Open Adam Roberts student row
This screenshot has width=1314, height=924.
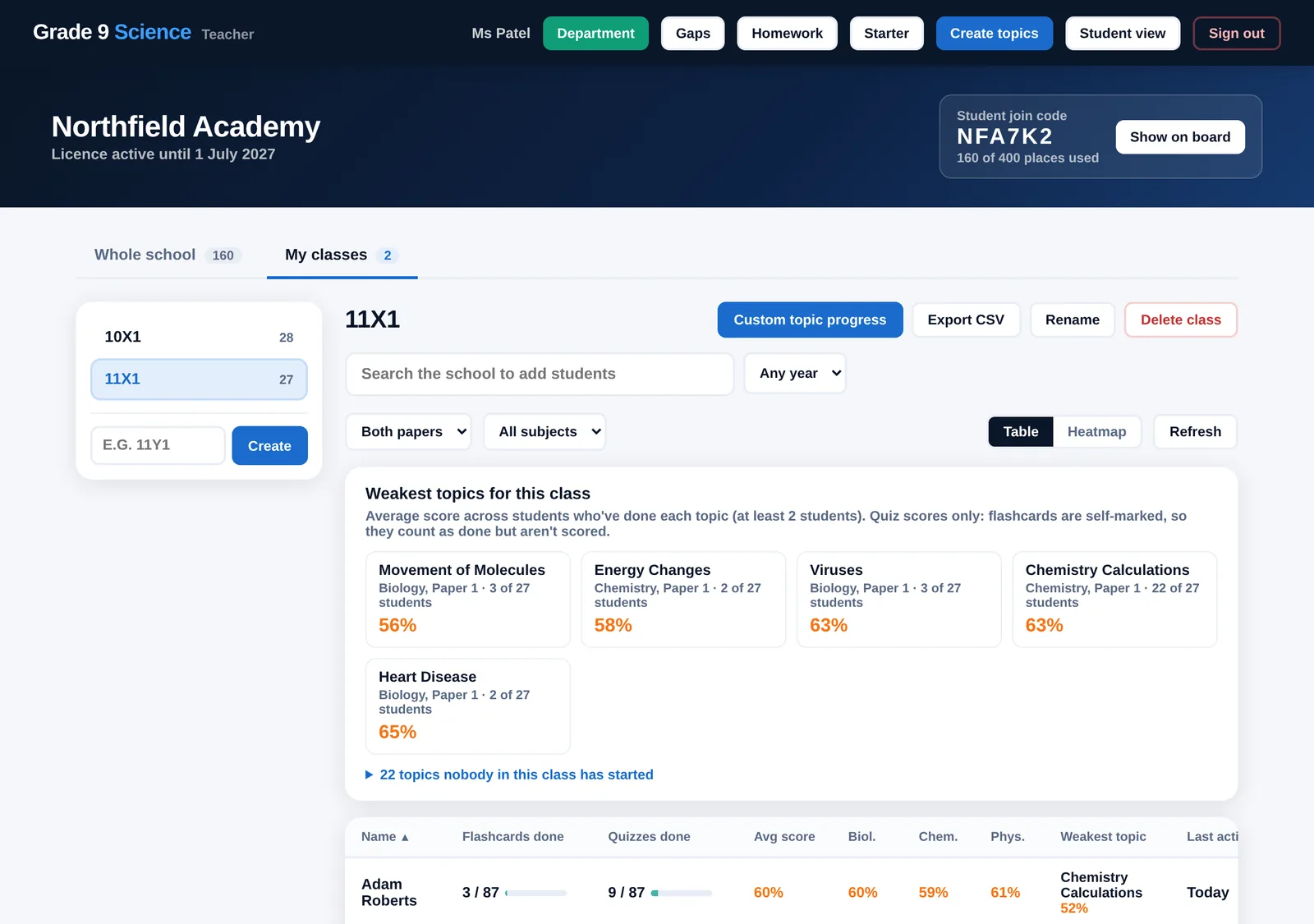tap(792, 892)
